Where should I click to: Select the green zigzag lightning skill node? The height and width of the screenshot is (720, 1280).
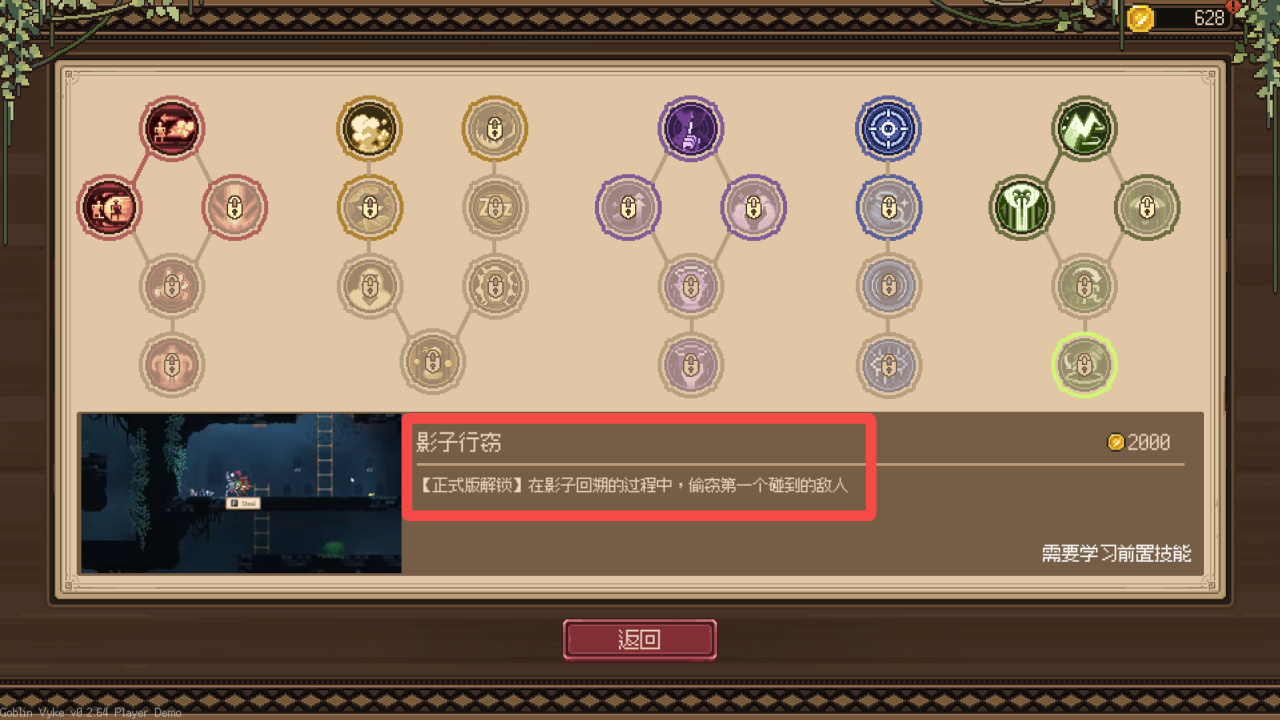1085,129
